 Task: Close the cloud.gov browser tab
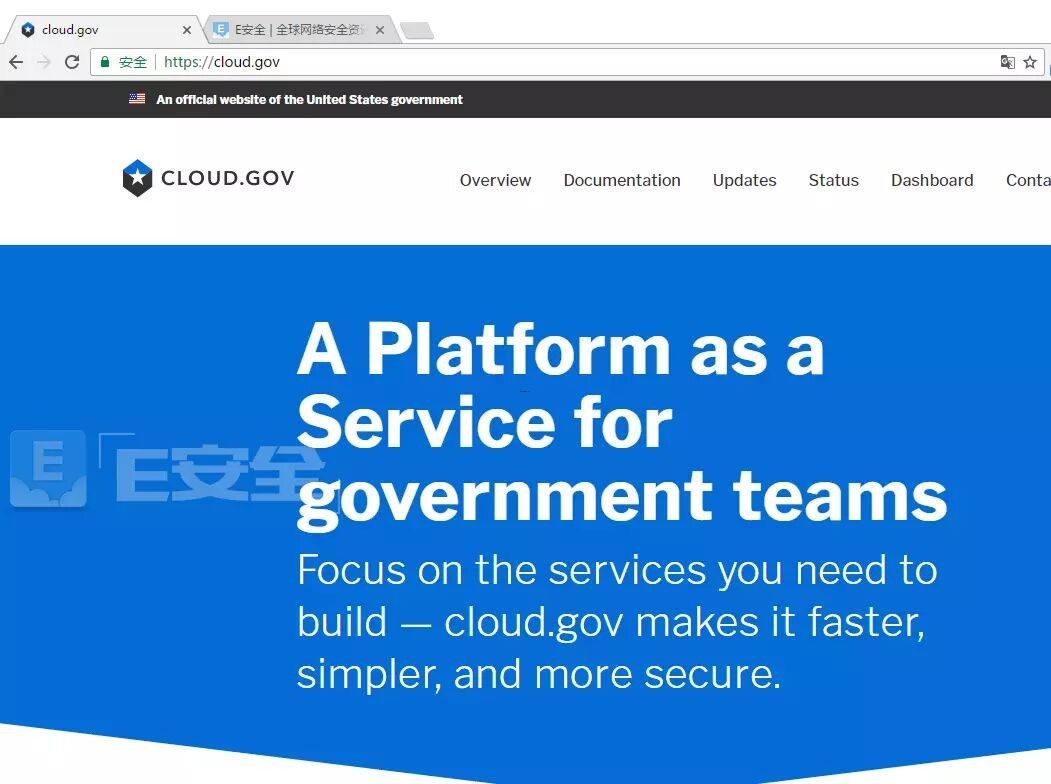(x=187, y=30)
